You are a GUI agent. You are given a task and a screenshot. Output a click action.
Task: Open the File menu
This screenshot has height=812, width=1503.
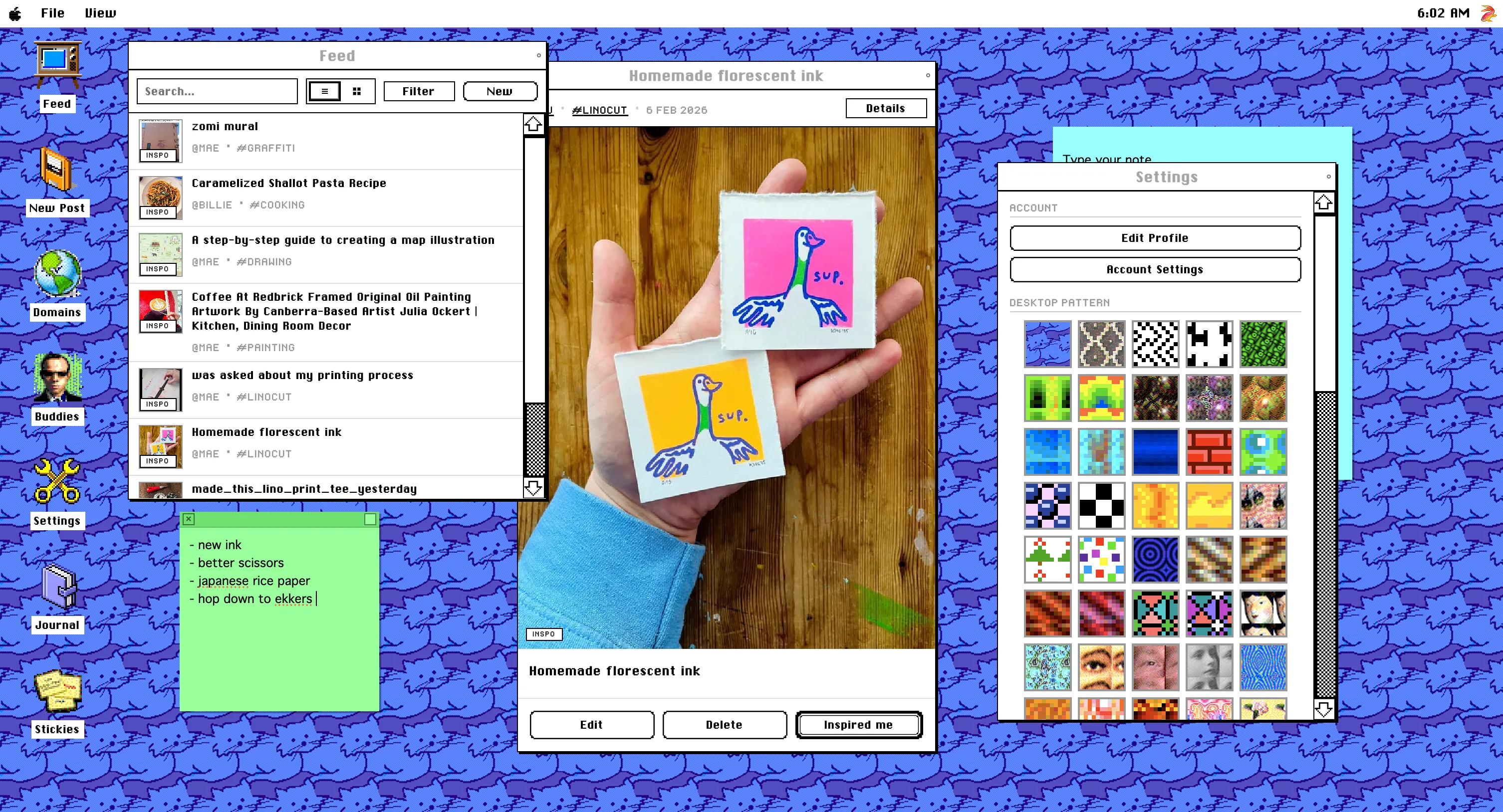coord(52,13)
